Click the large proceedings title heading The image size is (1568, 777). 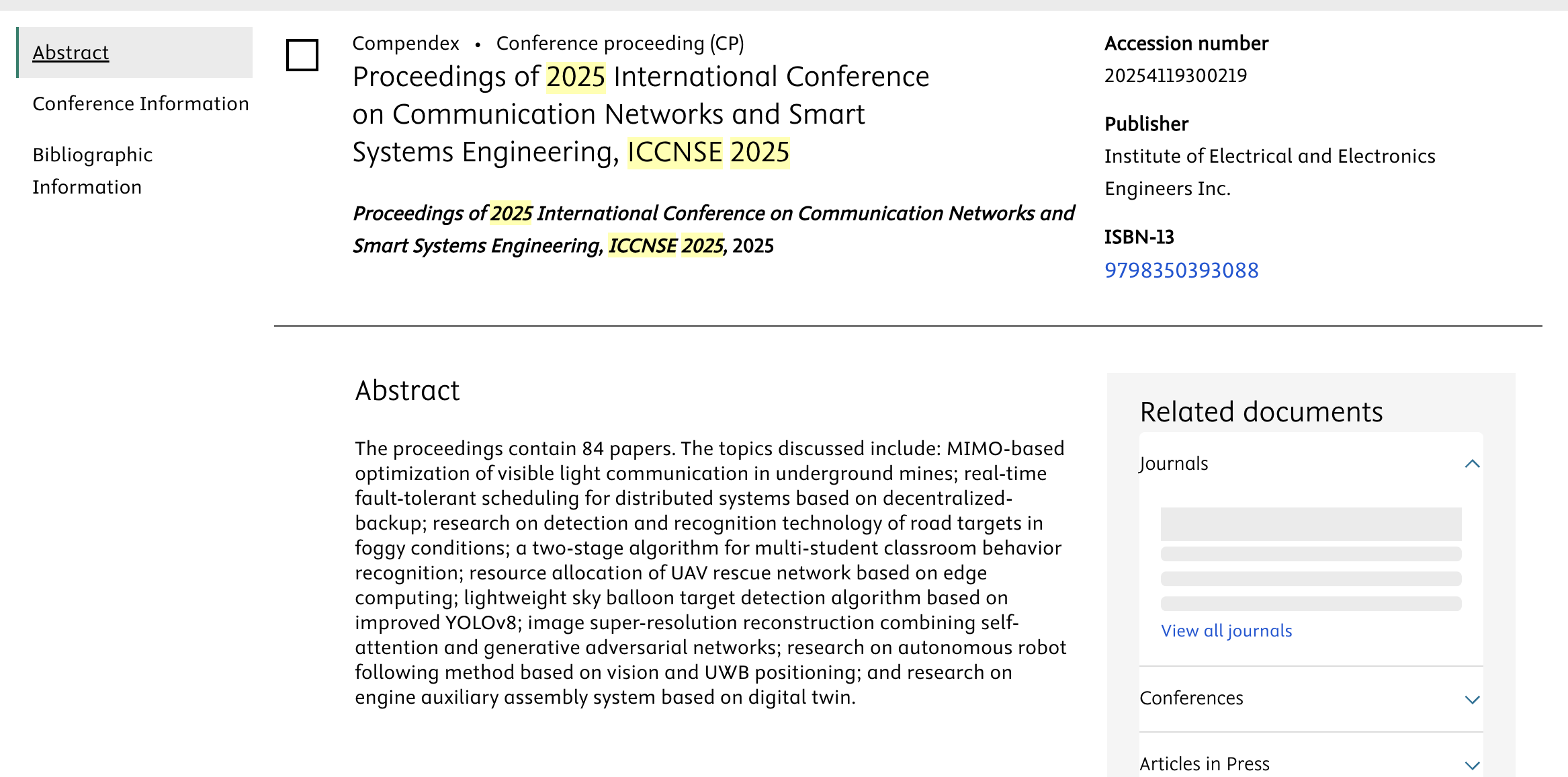tap(640, 114)
